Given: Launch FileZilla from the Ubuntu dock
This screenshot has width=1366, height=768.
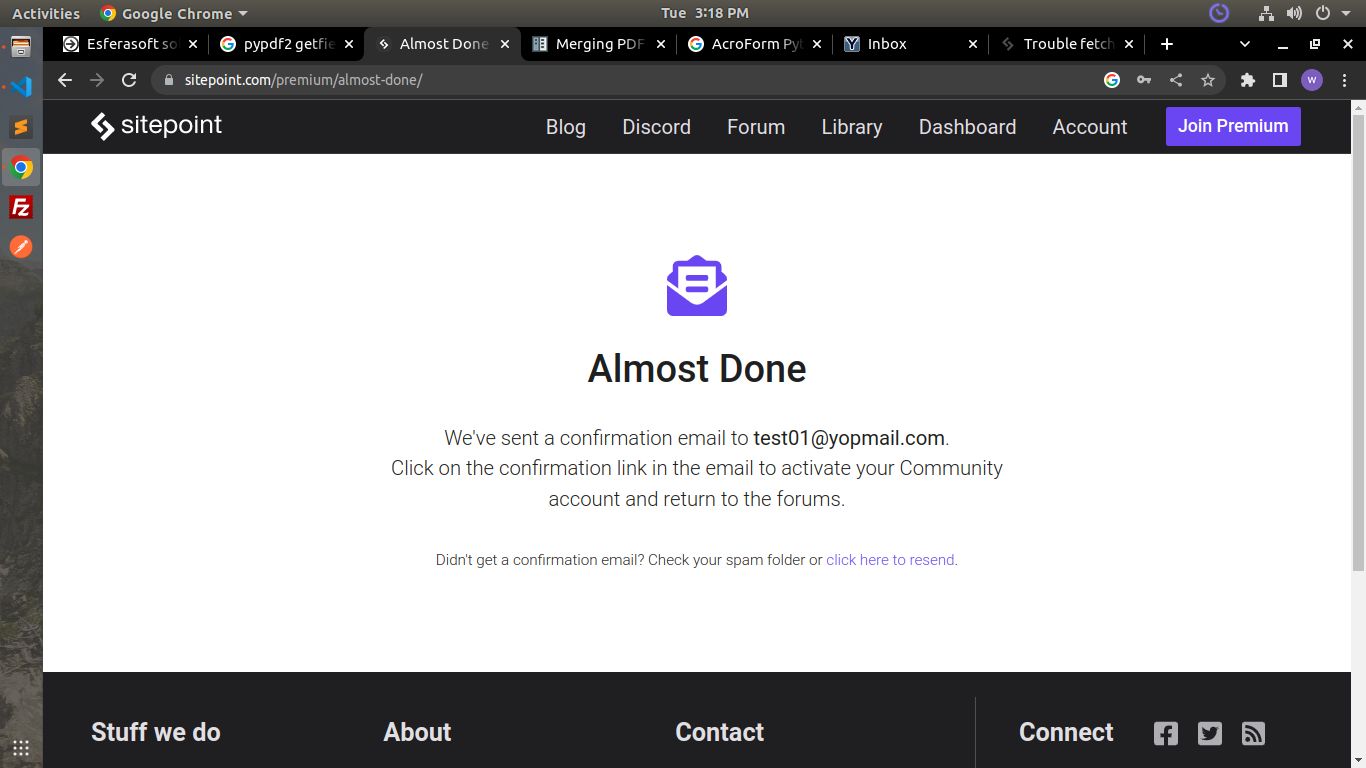Looking at the screenshot, I should click(x=21, y=207).
